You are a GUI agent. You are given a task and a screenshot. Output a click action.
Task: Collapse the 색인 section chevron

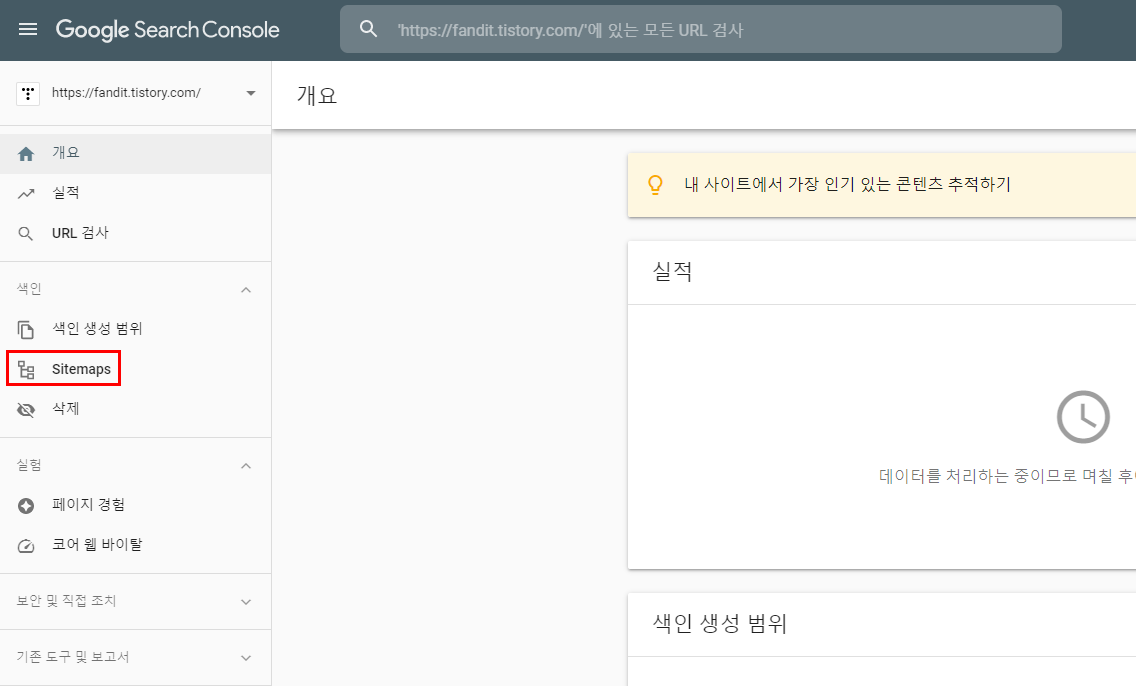(x=246, y=290)
